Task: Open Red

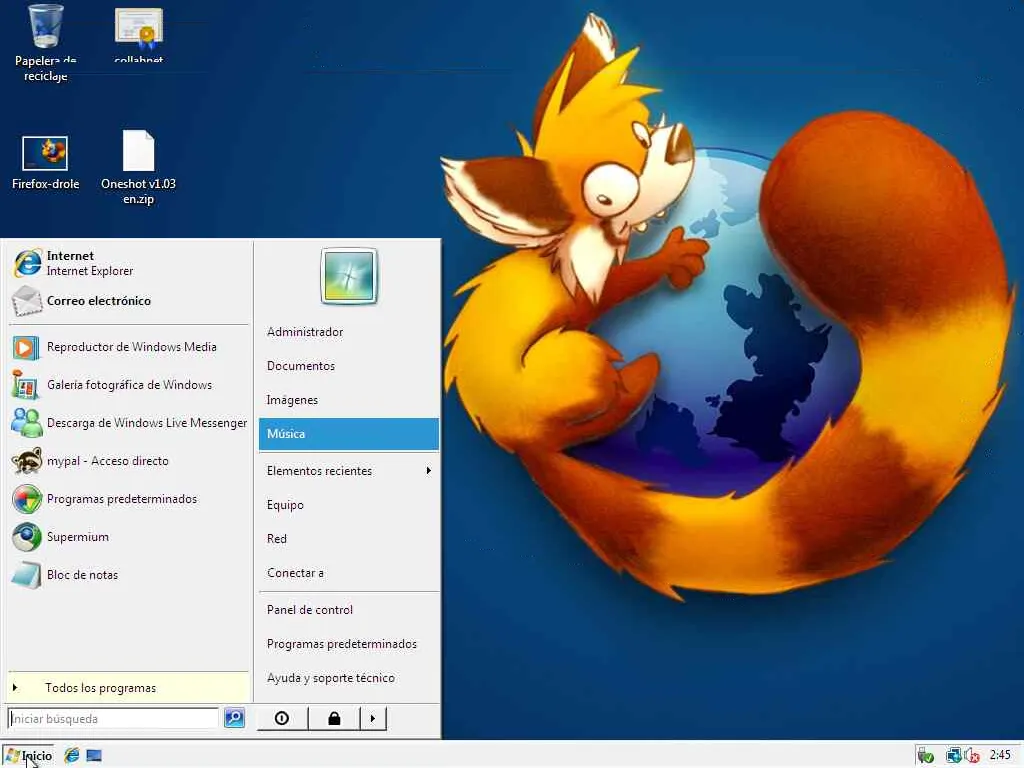Action: [x=349, y=539]
